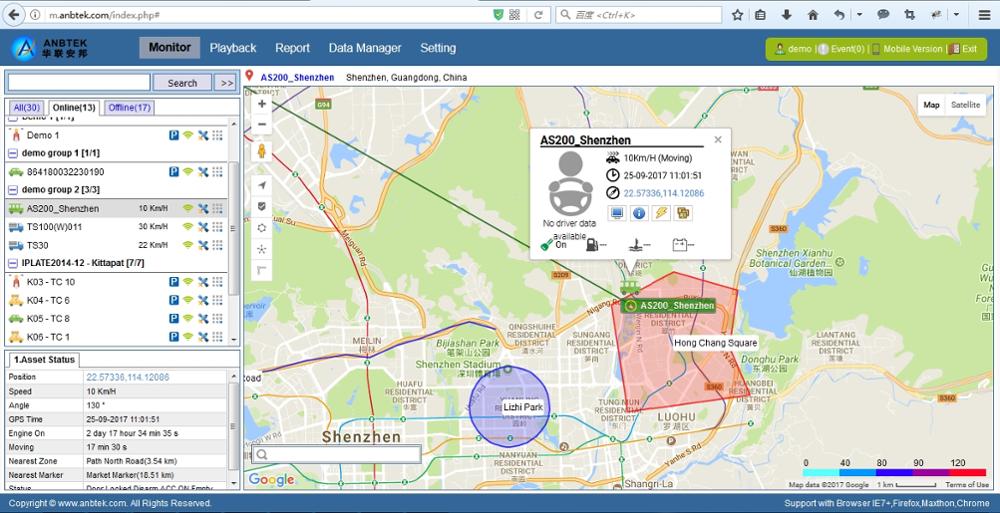Screen dimensions: 1000x513
Task: Click the Search button
Action: (x=182, y=83)
